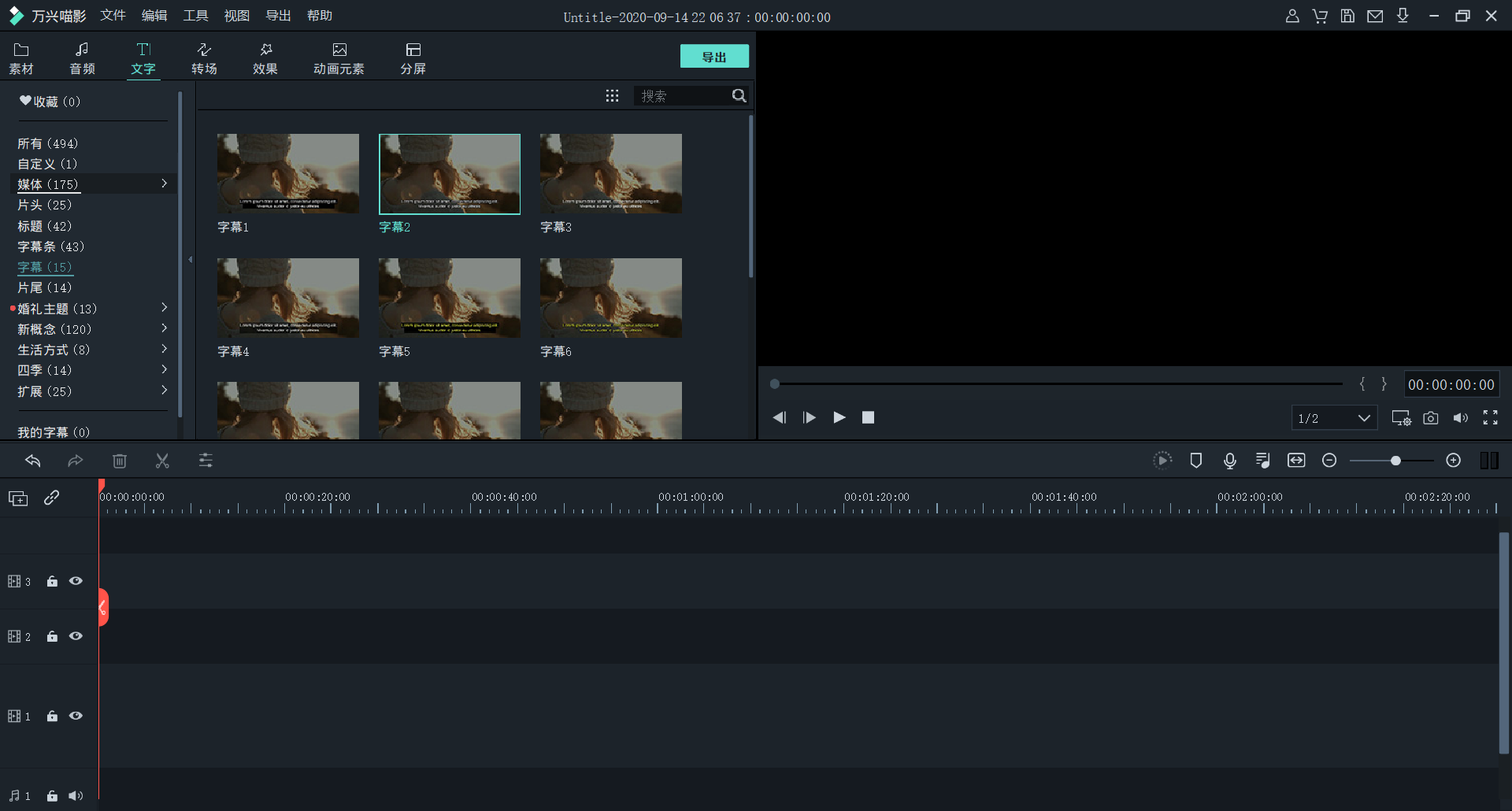Hide video track 3 with eye icon
1512x811 pixels.
point(76,581)
